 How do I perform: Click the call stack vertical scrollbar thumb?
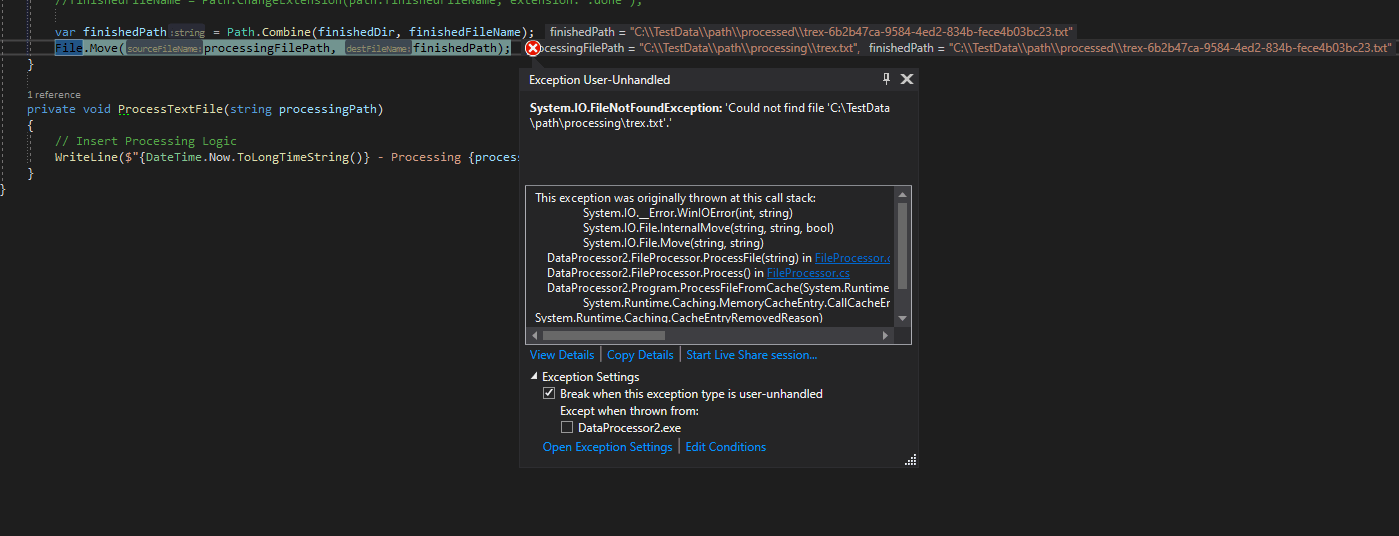pos(903,245)
